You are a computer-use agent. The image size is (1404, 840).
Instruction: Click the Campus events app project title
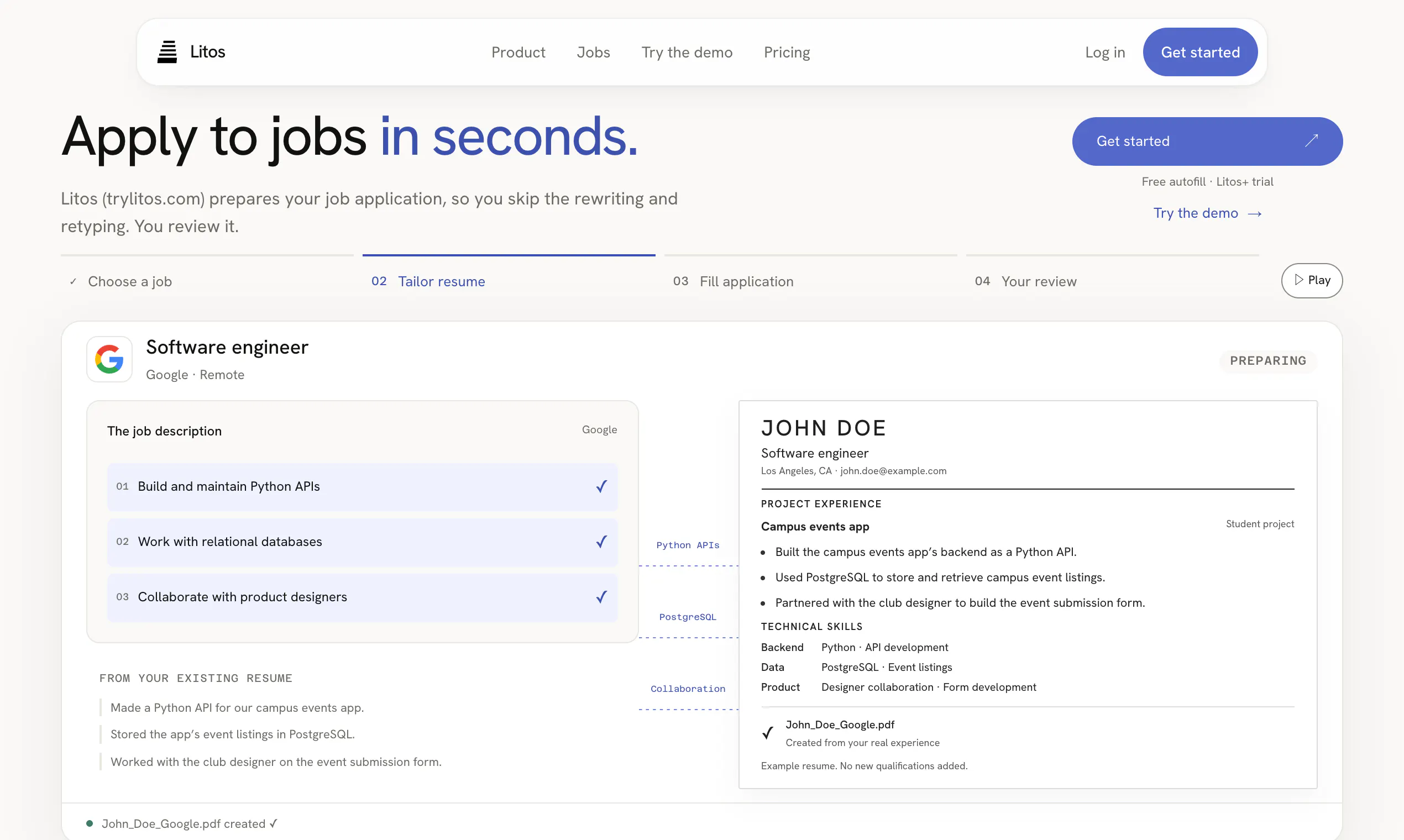coord(815,527)
